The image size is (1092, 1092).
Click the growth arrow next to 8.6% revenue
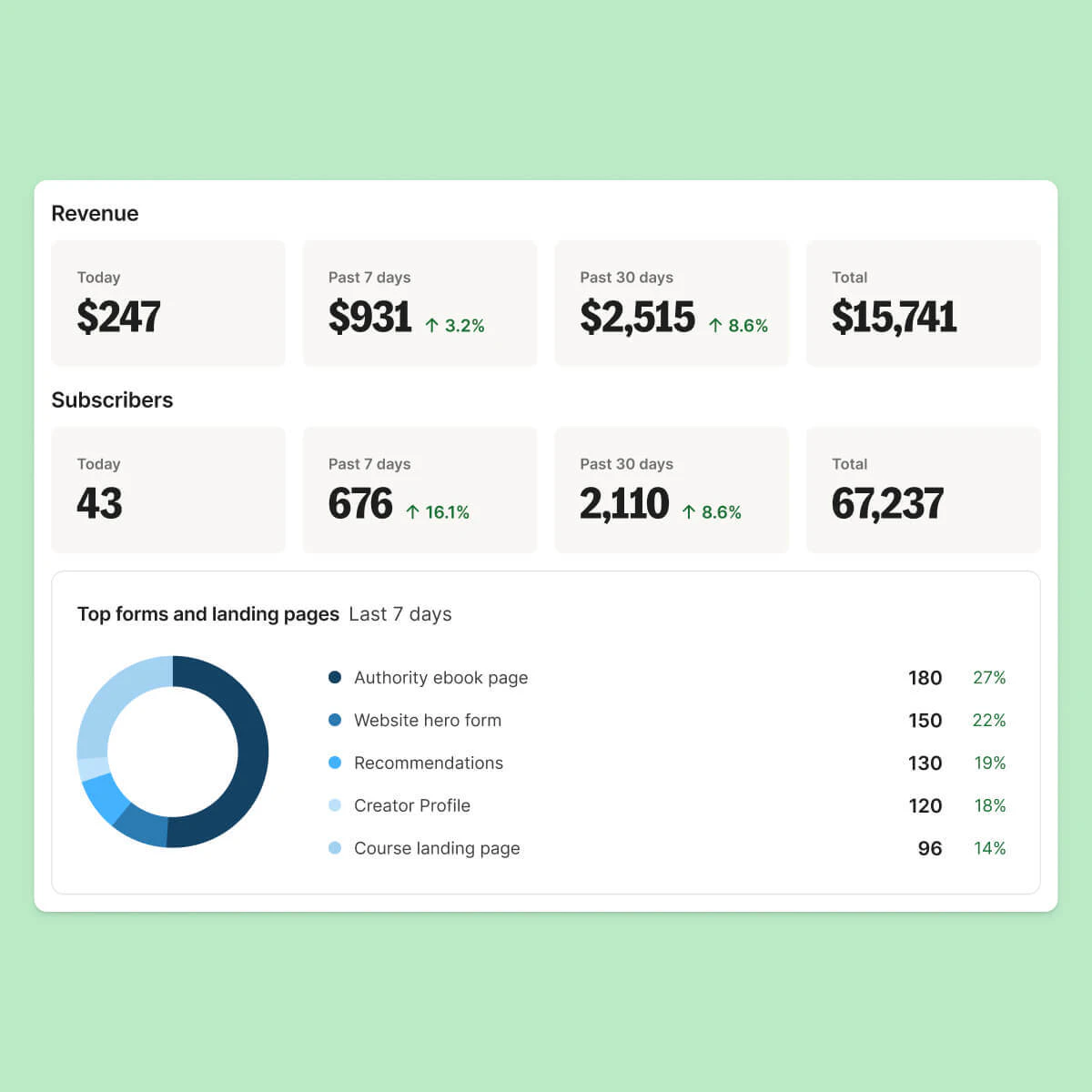[714, 324]
